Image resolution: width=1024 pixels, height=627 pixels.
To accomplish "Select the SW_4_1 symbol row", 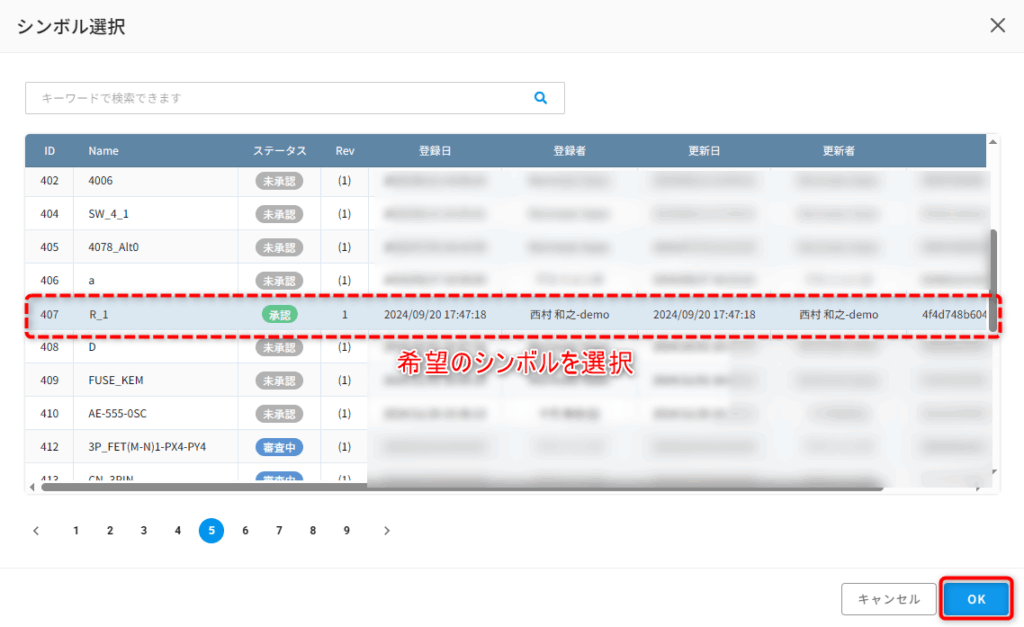I will click(x=506, y=214).
